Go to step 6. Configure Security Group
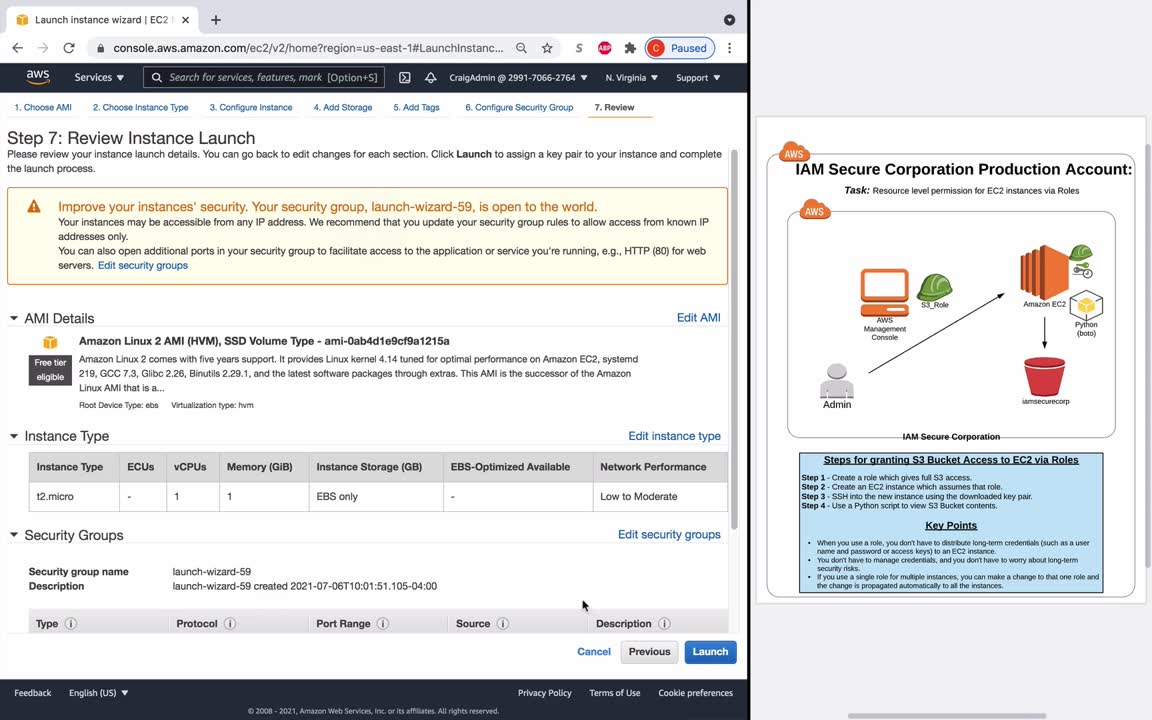 [x=519, y=107]
